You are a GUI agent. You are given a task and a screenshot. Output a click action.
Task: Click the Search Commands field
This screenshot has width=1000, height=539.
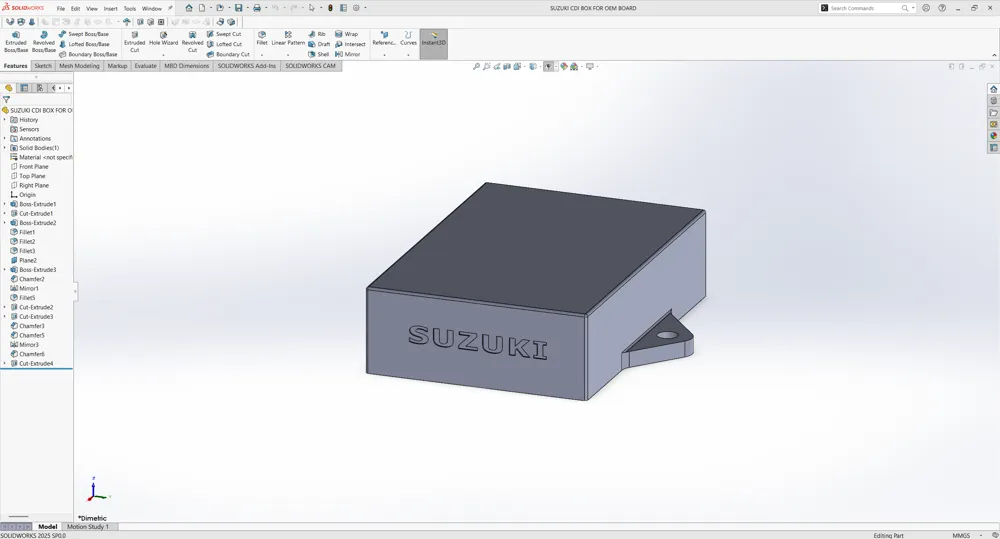tap(866, 8)
